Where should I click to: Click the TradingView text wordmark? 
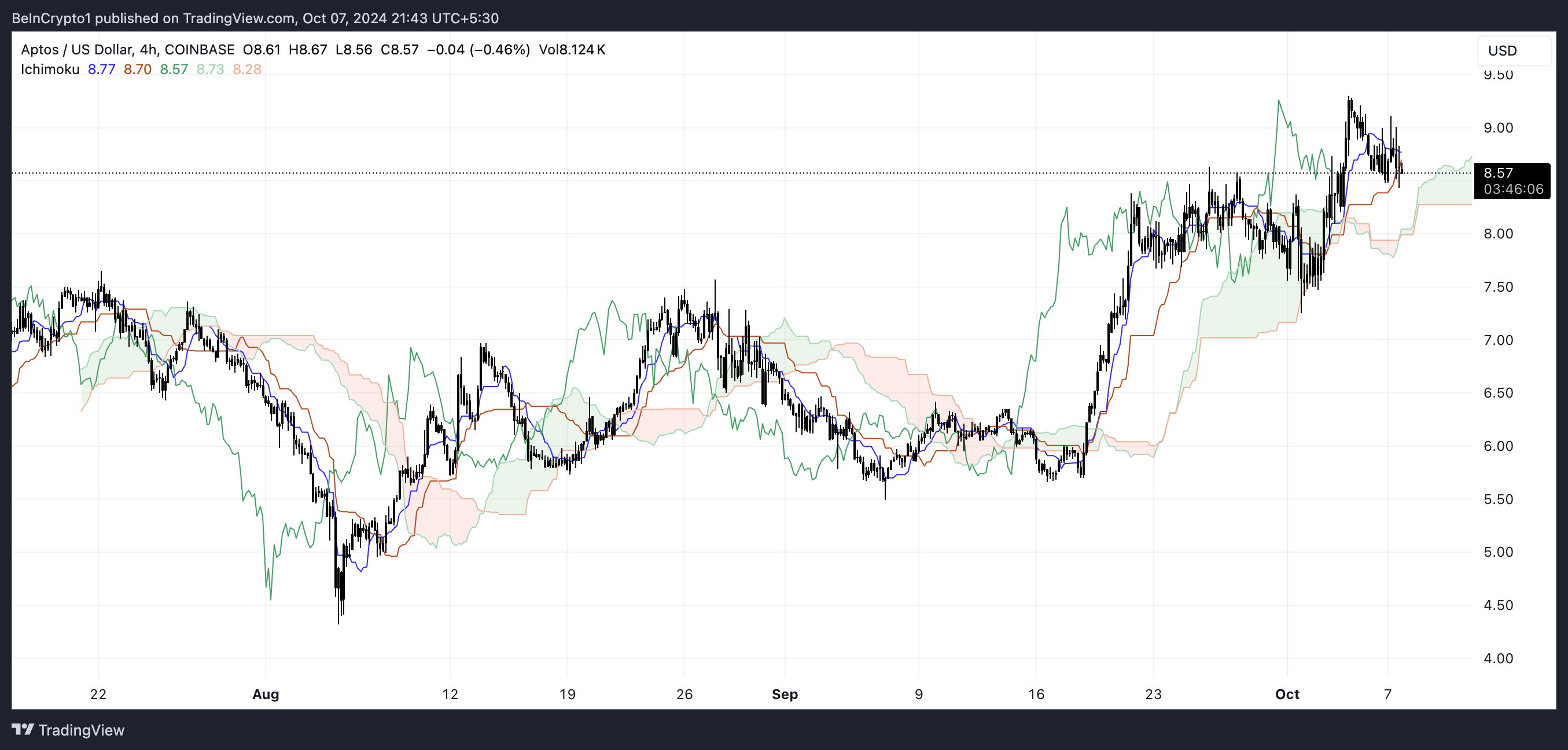81,730
